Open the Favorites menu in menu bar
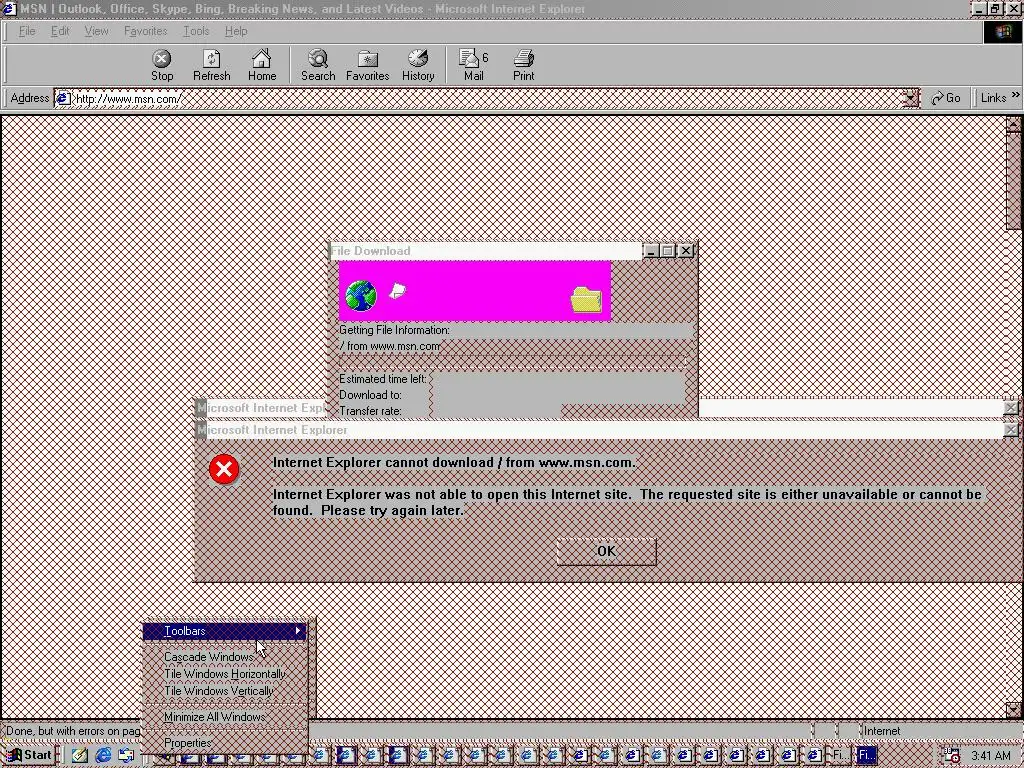1024x768 pixels. coord(146,31)
